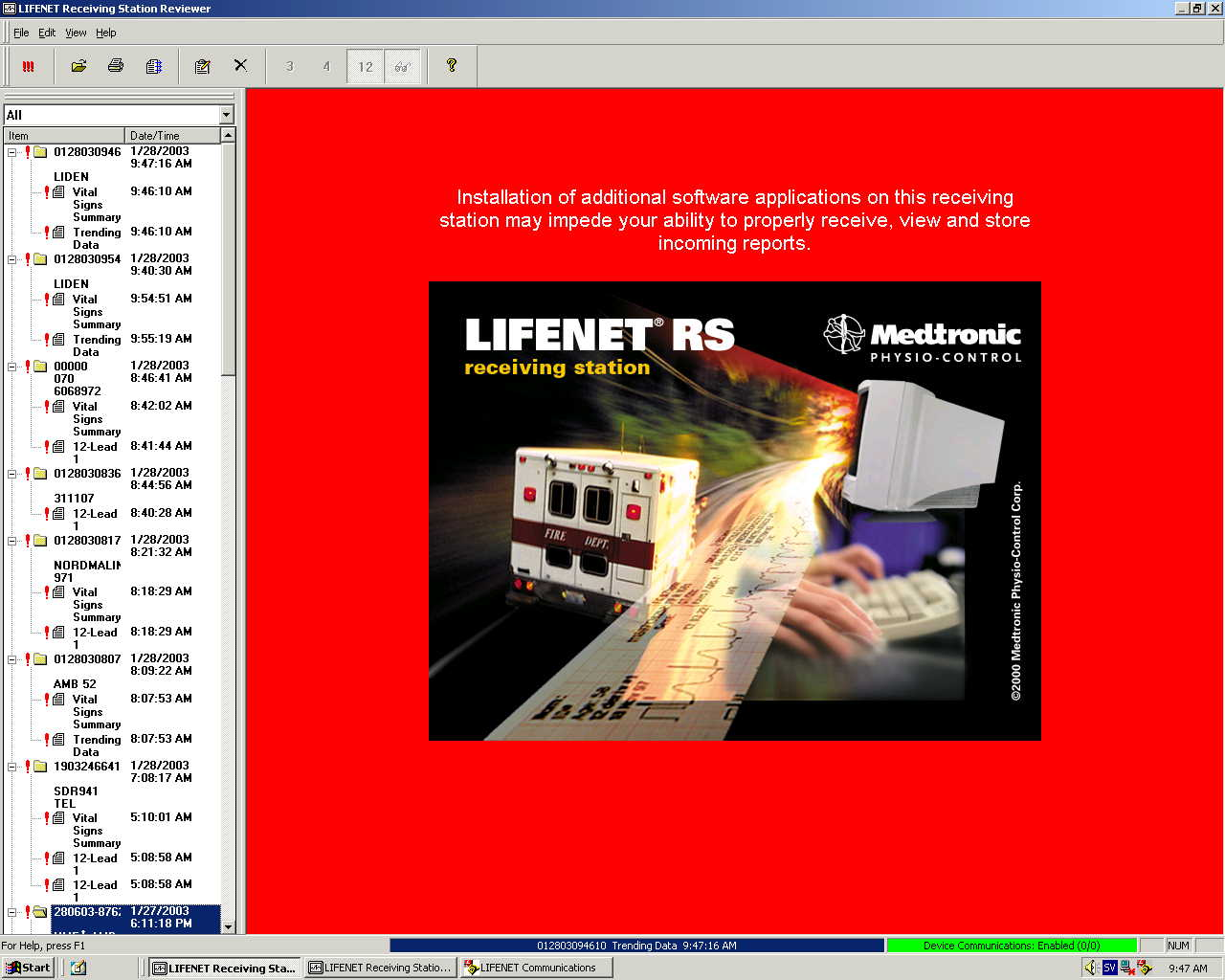Image resolution: width=1225 pixels, height=980 pixels.
Task: Collapse the 0128030954 patient folder
Action: pos(12,259)
